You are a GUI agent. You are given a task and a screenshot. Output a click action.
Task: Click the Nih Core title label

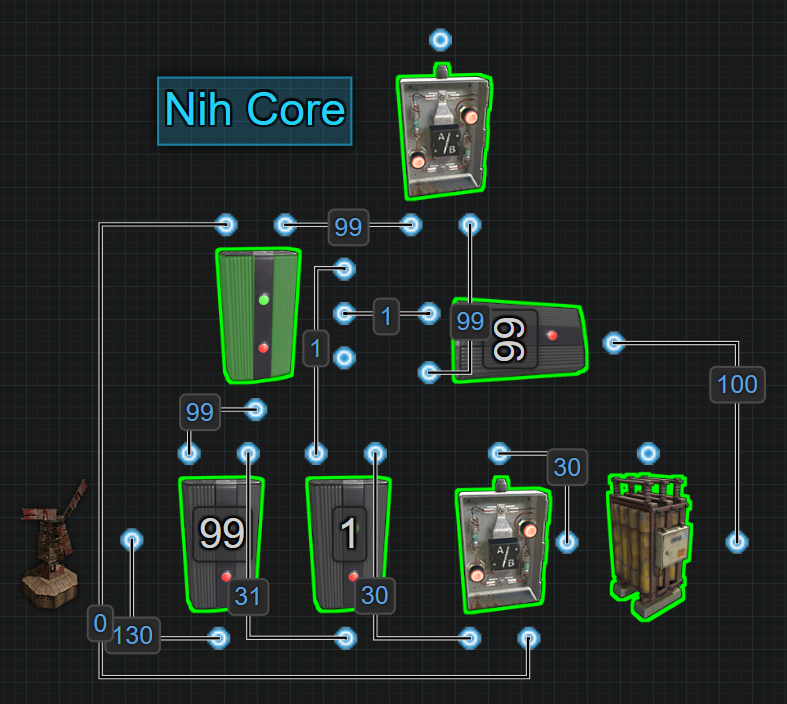255,111
